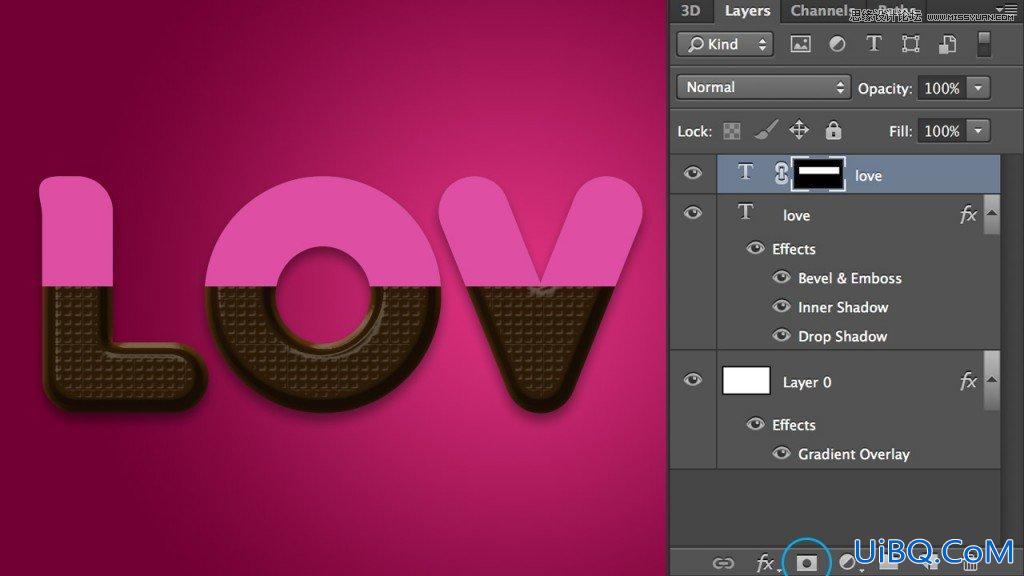Select the white Layer 0 thumbnail
The width and height of the screenshot is (1024, 576).
point(746,380)
